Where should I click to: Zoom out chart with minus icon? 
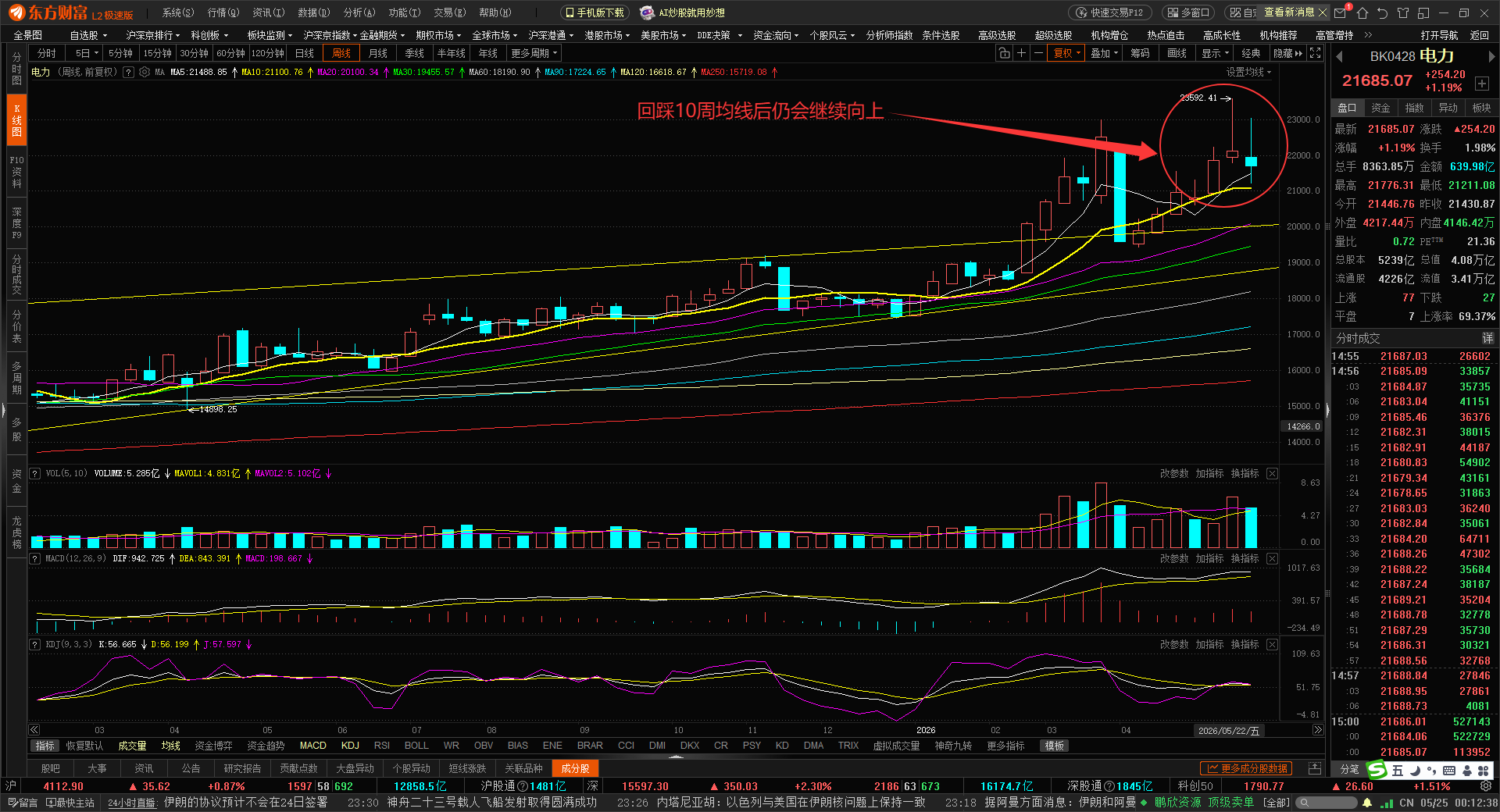1038,53
